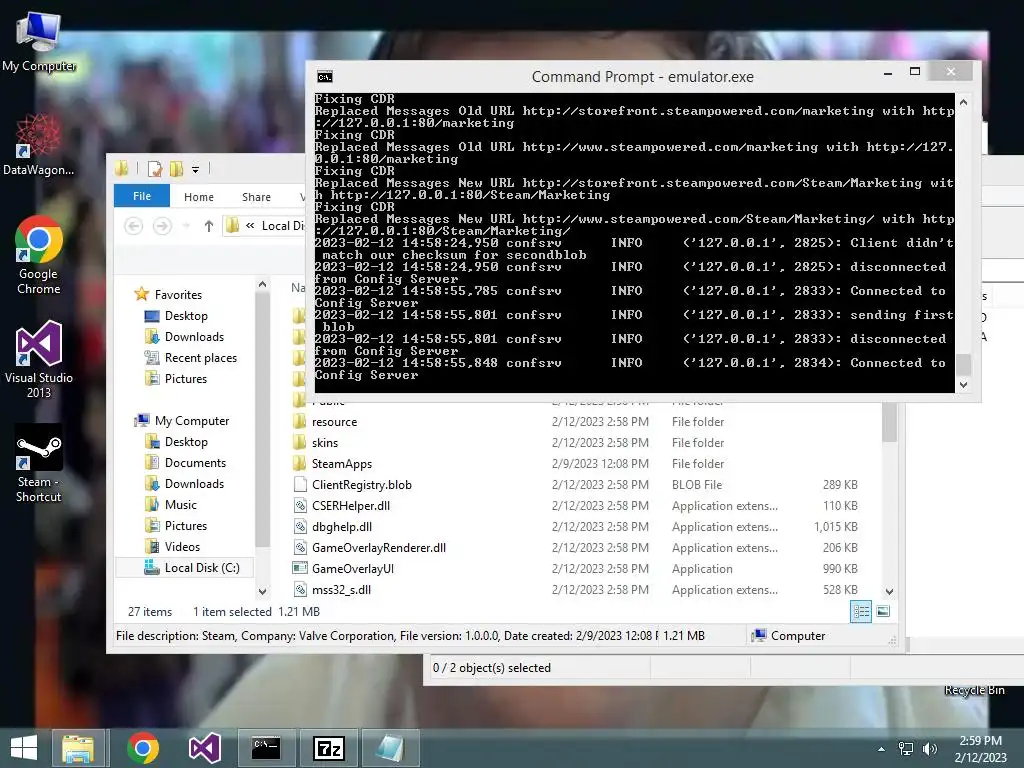Viewport: 1024px width, 768px height.
Task: Click the Explorer Forward navigation arrow
Action: [162, 226]
